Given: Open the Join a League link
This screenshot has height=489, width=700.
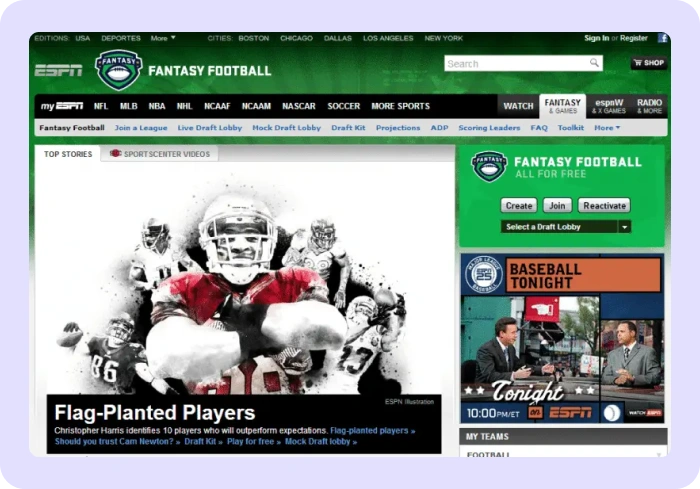Looking at the screenshot, I should 141,128.
